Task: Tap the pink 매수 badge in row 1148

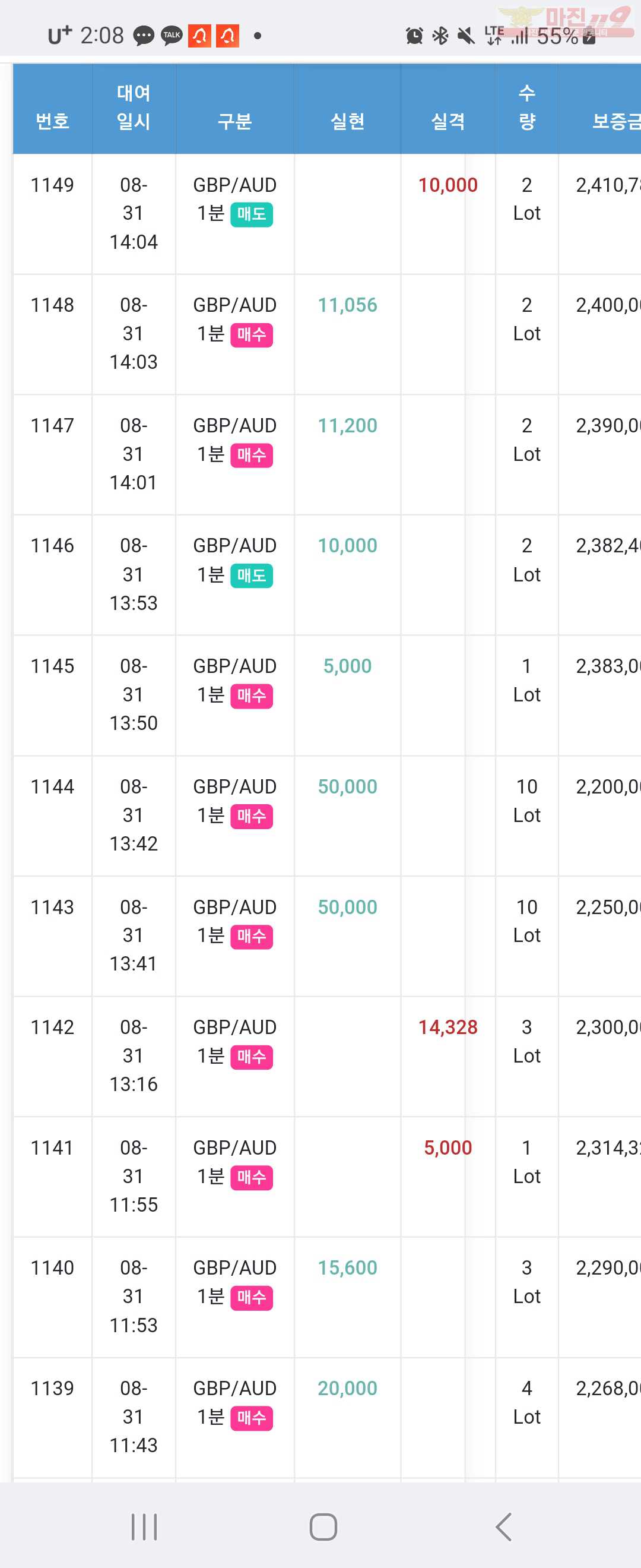Action: [251, 335]
